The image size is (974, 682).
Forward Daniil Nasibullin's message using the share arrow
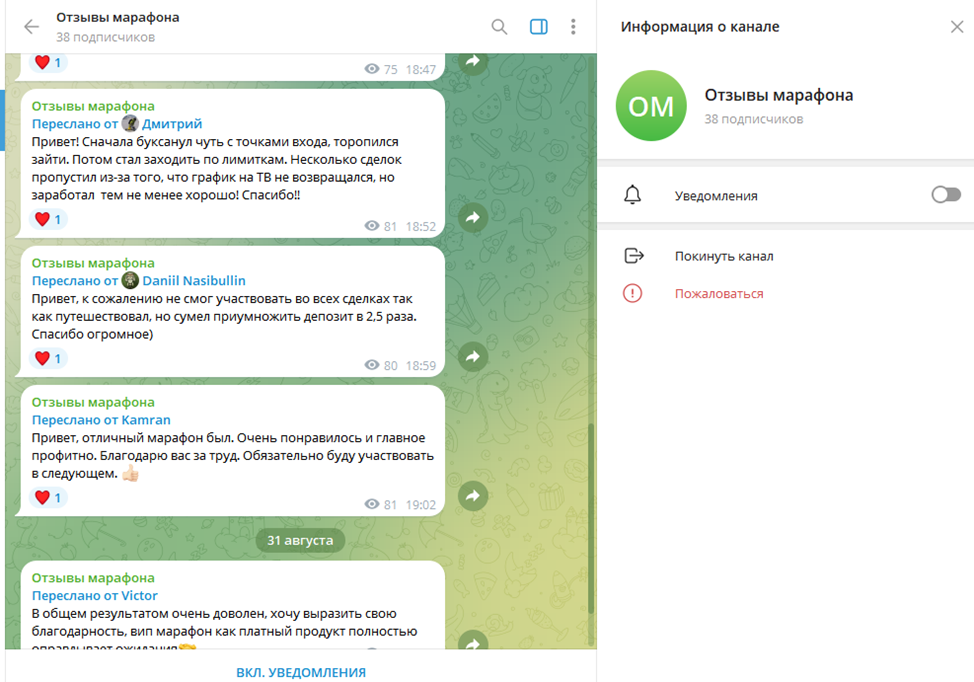(473, 357)
